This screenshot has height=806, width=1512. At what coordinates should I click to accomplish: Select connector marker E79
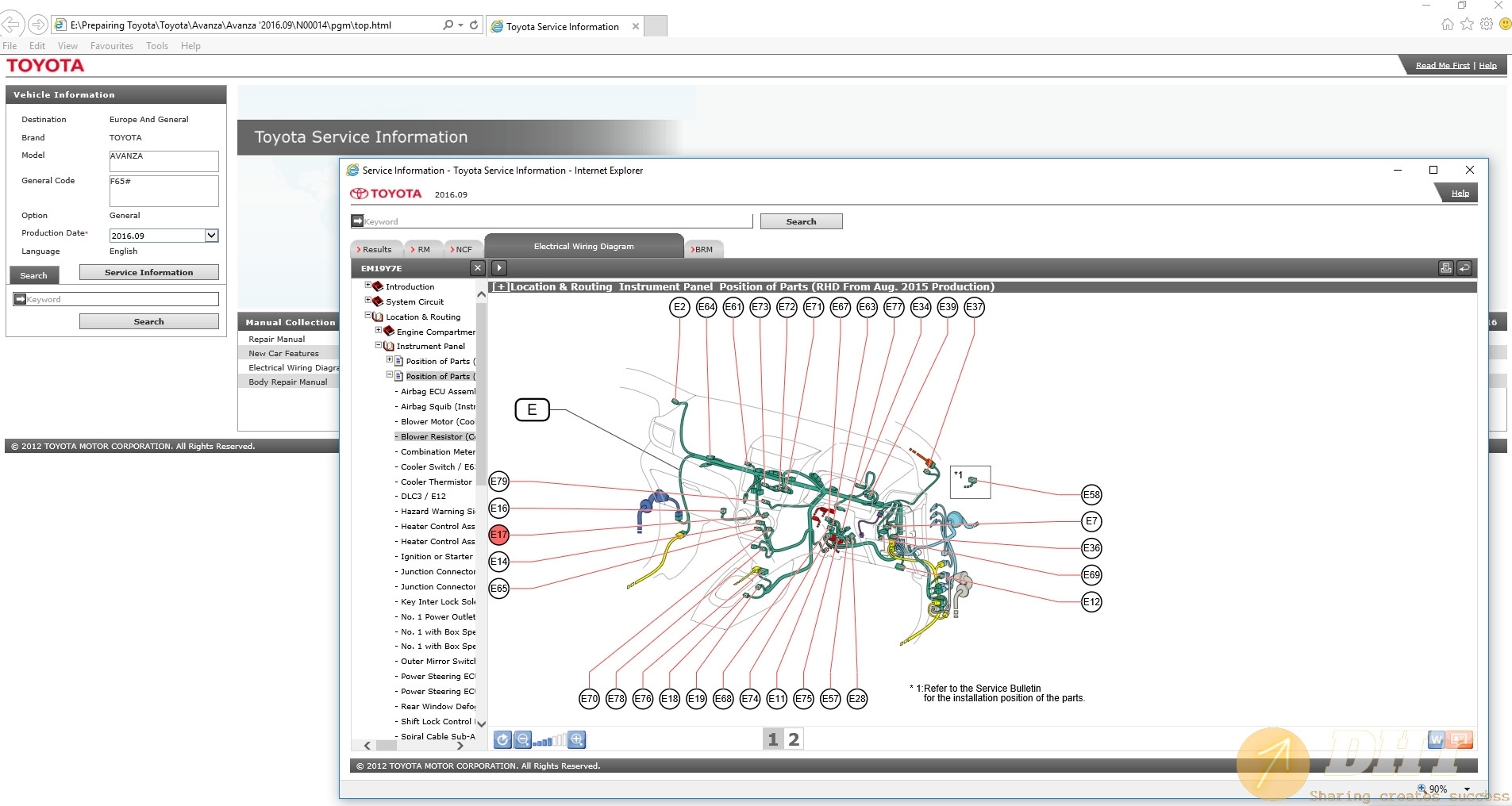point(498,482)
